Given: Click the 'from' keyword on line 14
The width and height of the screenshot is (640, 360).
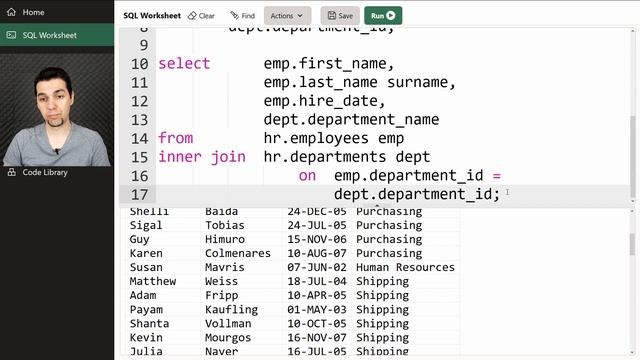Looking at the screenshot, I should pos(176,138).
